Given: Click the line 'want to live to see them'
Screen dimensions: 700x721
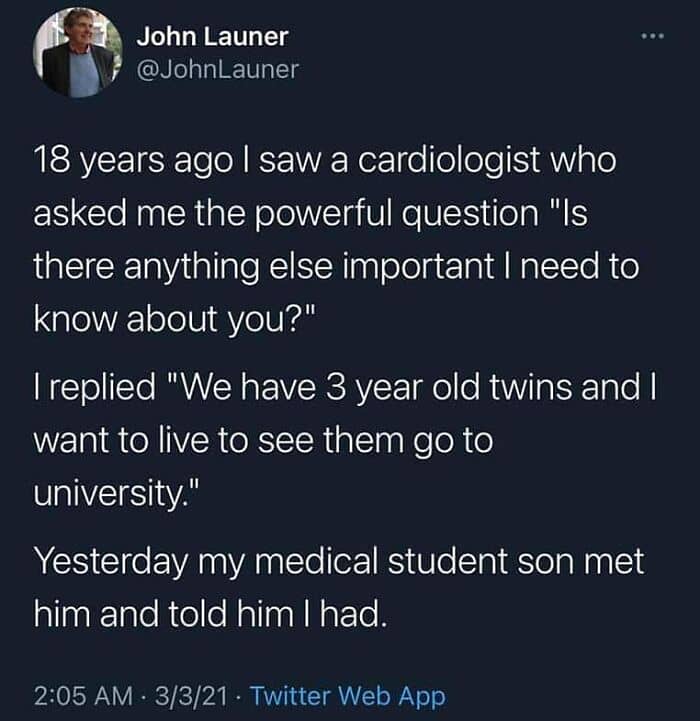Looking at the screenshot, I should point(263,441).
